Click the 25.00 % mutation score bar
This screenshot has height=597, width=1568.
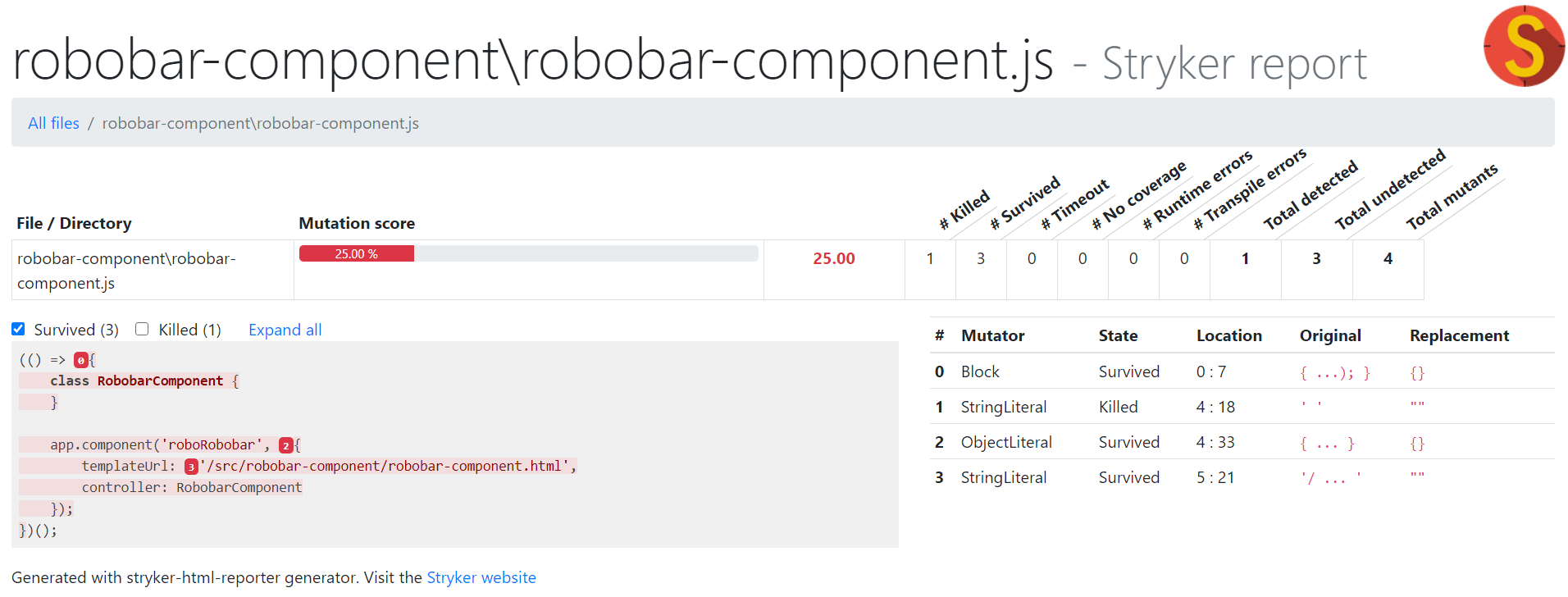tap(357, 254)
